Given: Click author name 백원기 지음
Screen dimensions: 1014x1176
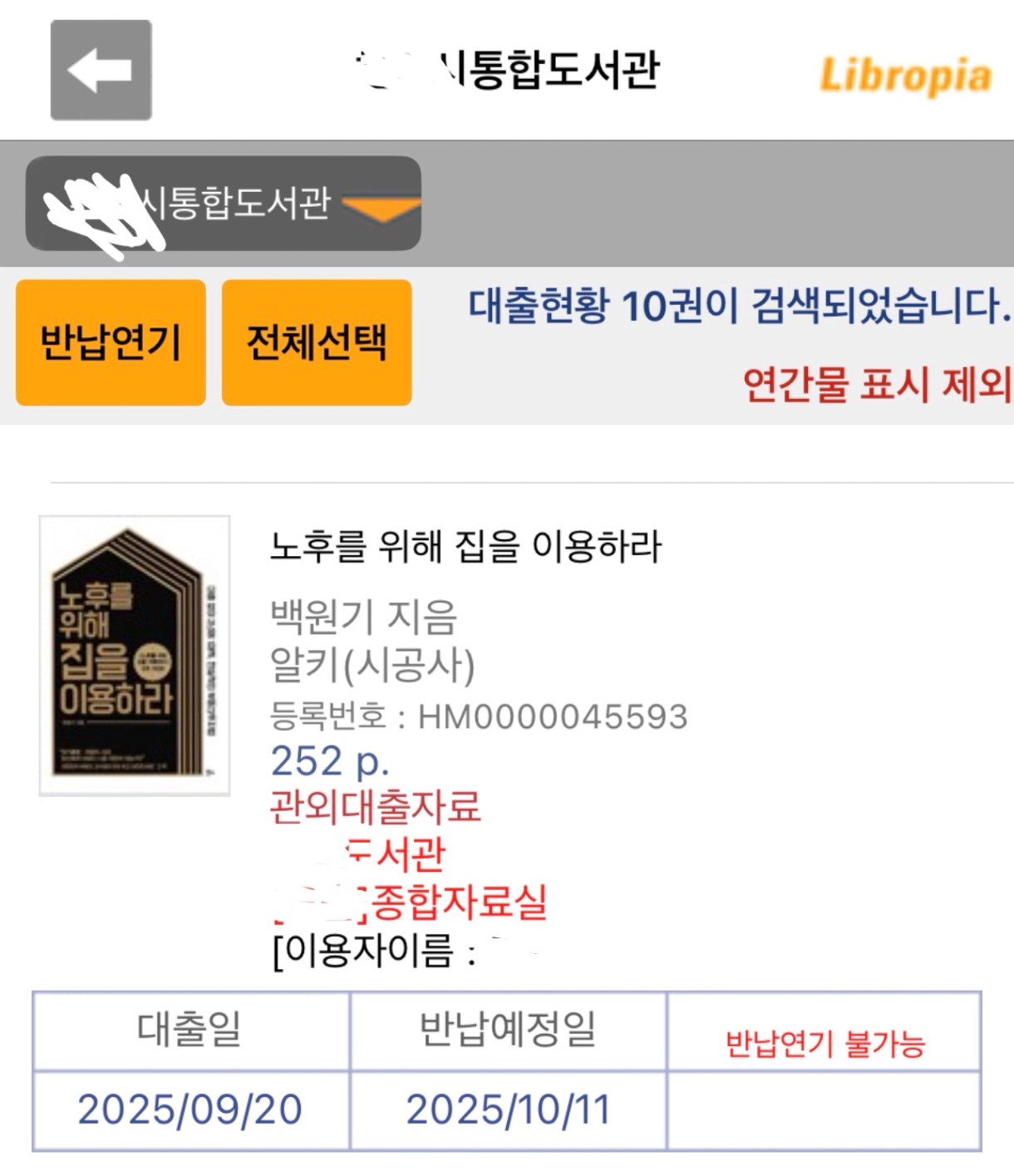Looking at the screenshot, I should point(364,617).
